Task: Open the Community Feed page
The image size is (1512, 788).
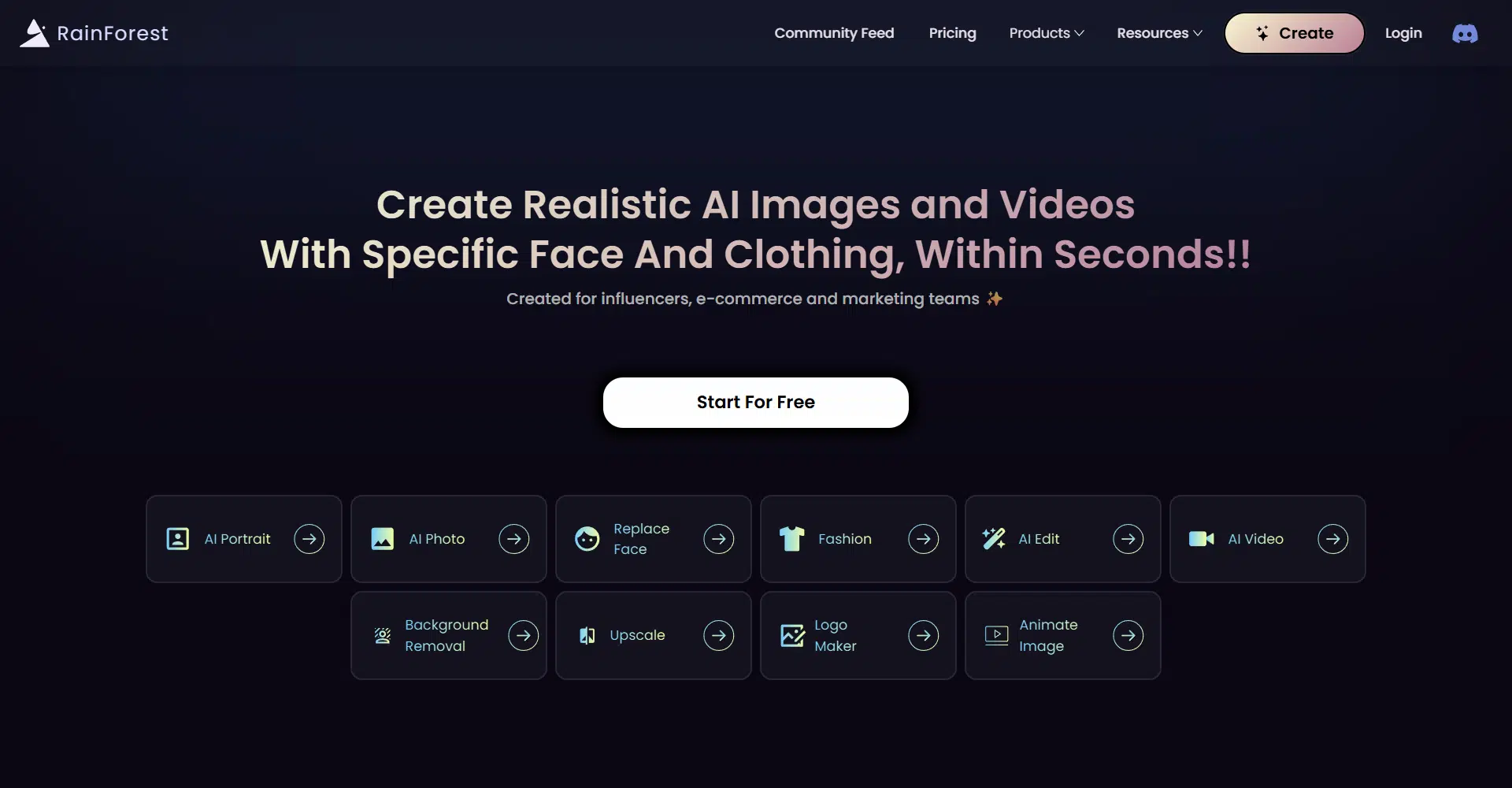Action: 834,33
